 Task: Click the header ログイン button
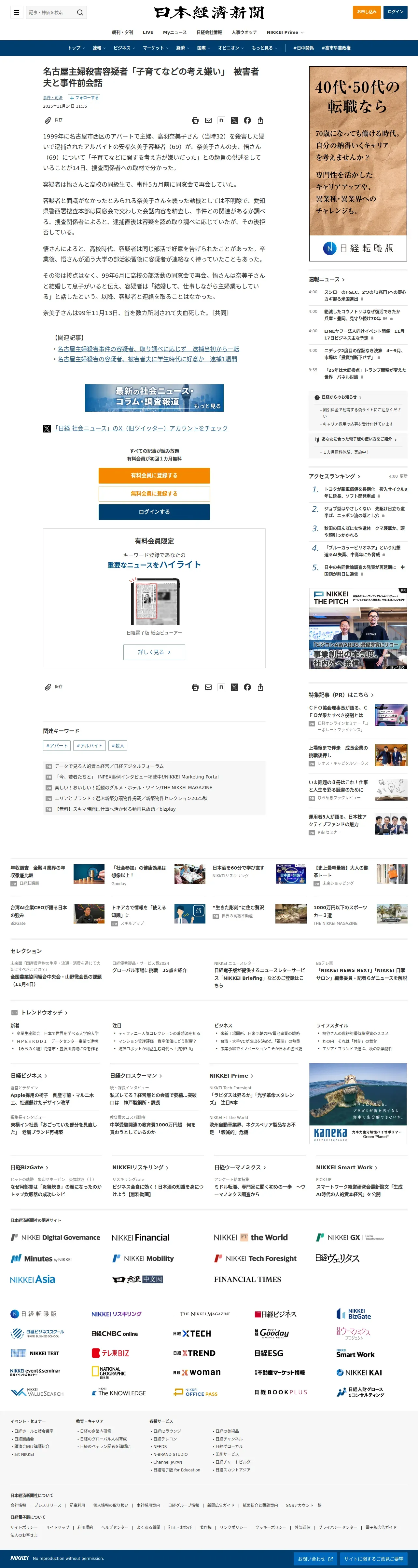point(396,12)
